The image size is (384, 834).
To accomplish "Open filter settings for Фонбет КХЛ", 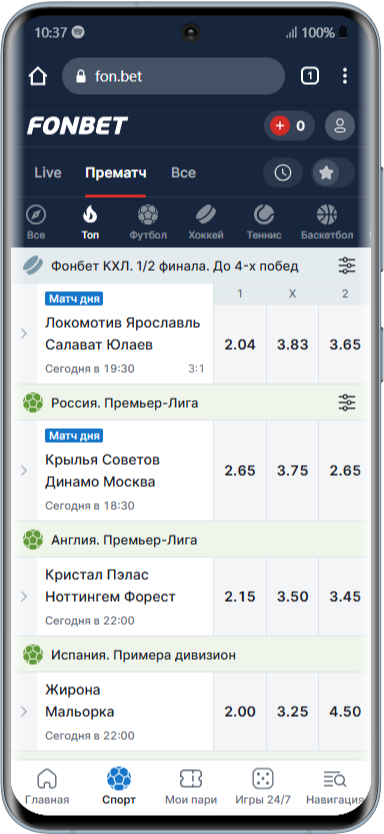I will 347,265.
